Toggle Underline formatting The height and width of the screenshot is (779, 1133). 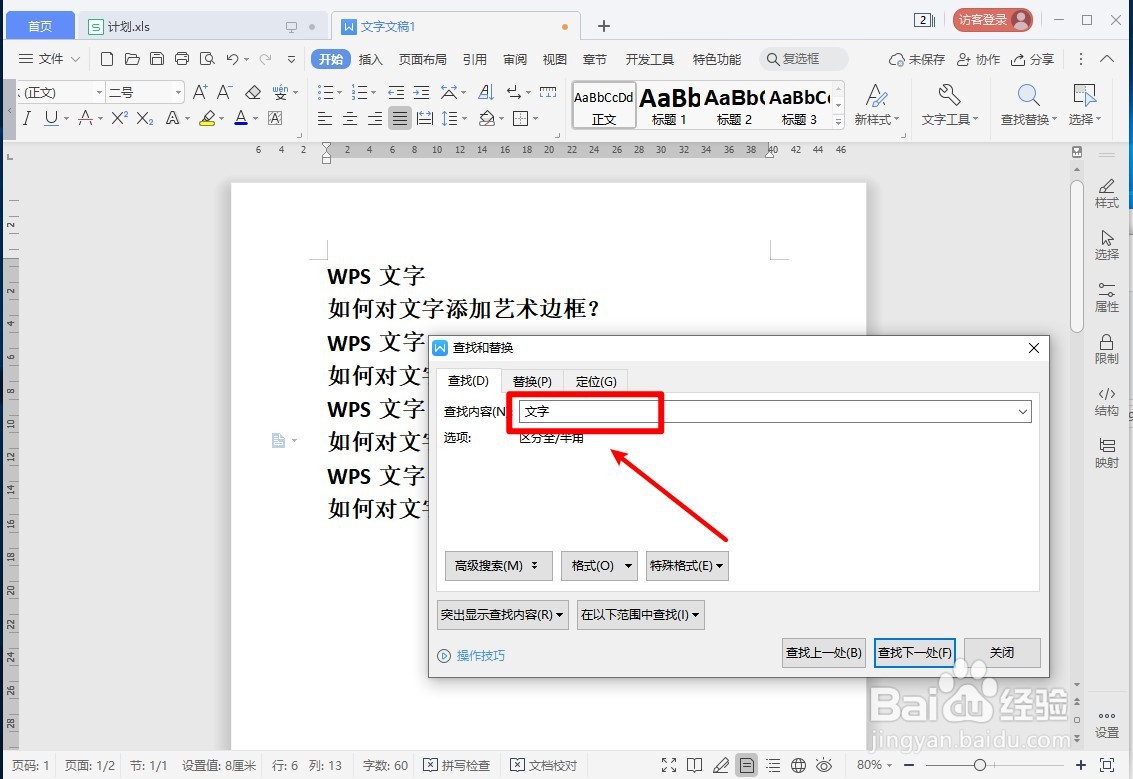[x=51, y=118]
